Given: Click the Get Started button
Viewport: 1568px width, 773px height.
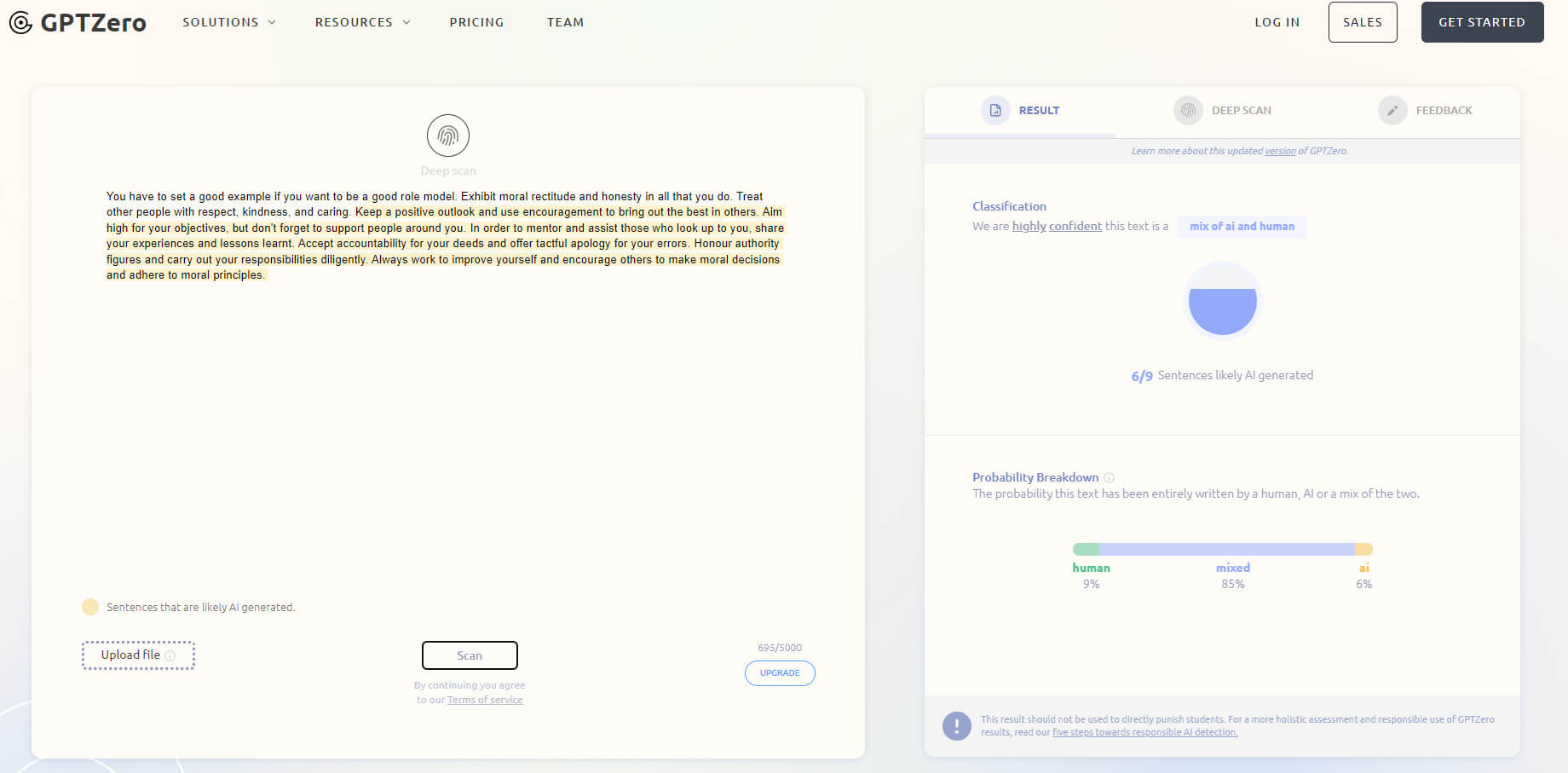Looking at the screenshot, I should (1482, 22).
